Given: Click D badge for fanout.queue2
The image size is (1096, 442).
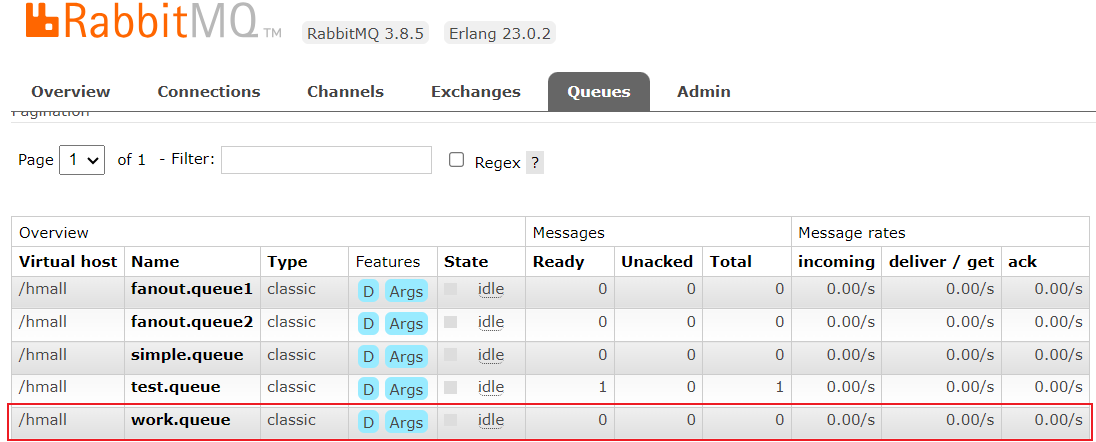Looking at the screenshot, I should (x=368, y=323).
